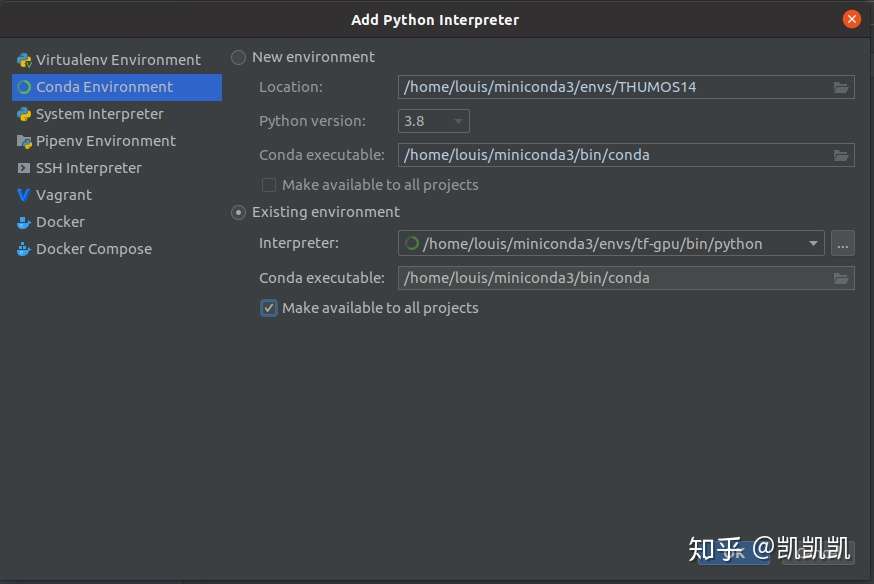
Task: Click the 'Interpreter:' label
Action: (x=299, y=243)
